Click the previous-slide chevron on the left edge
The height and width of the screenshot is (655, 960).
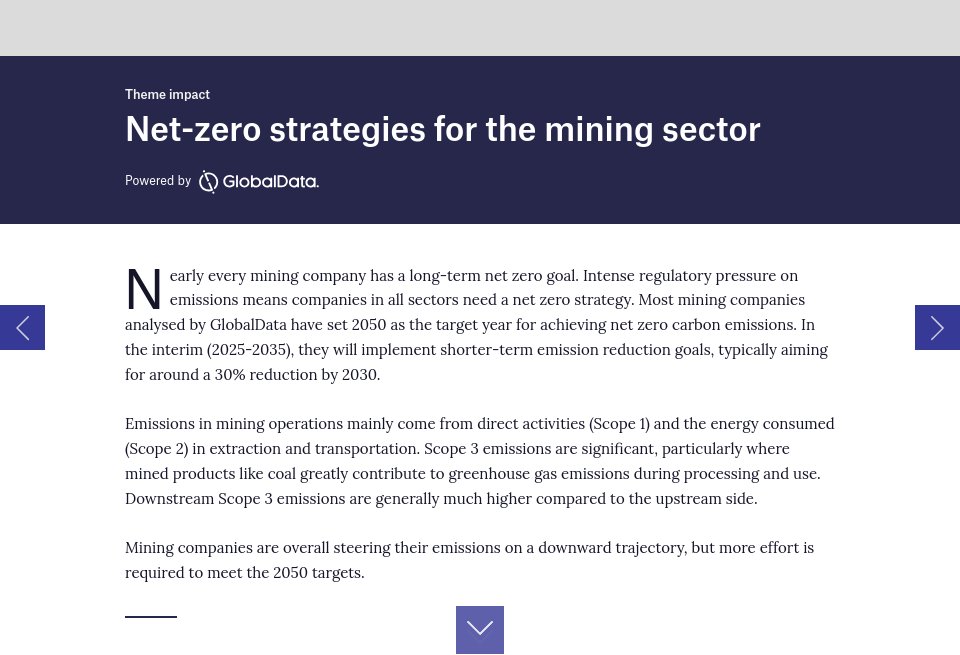pos(22,327)
